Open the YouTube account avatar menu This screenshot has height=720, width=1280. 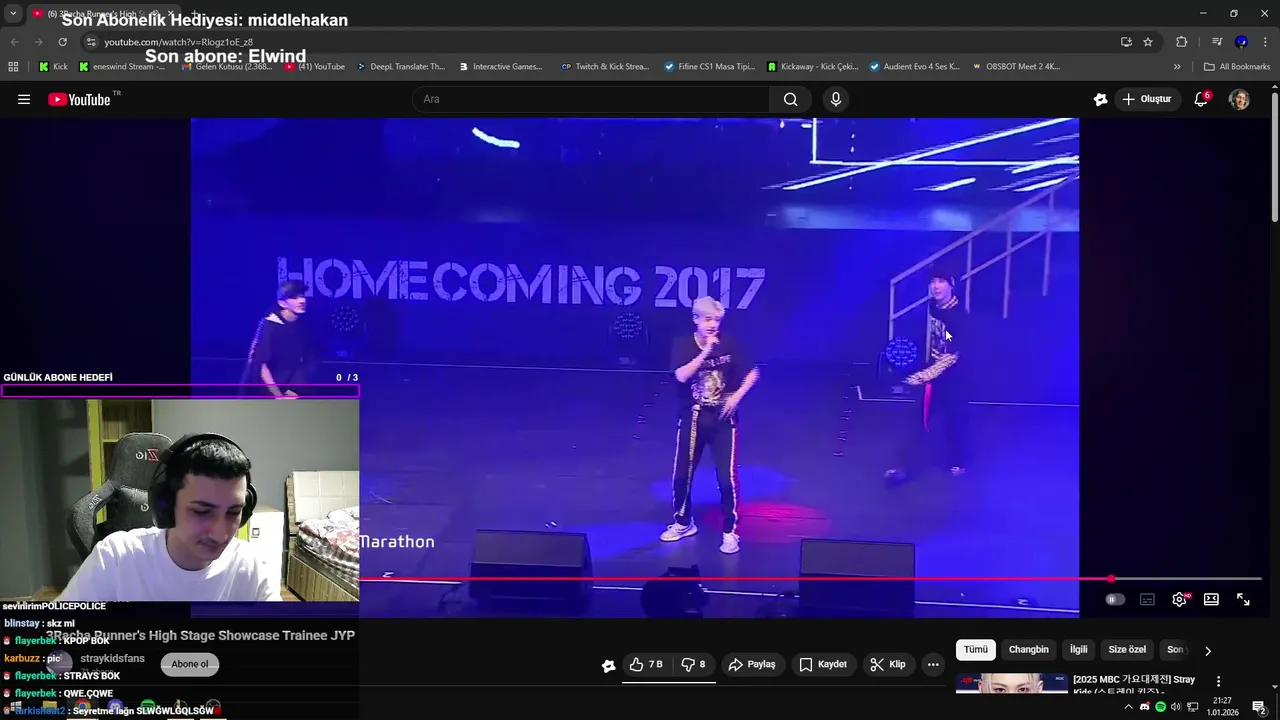pyautogui.click(x=1239, y=99)
